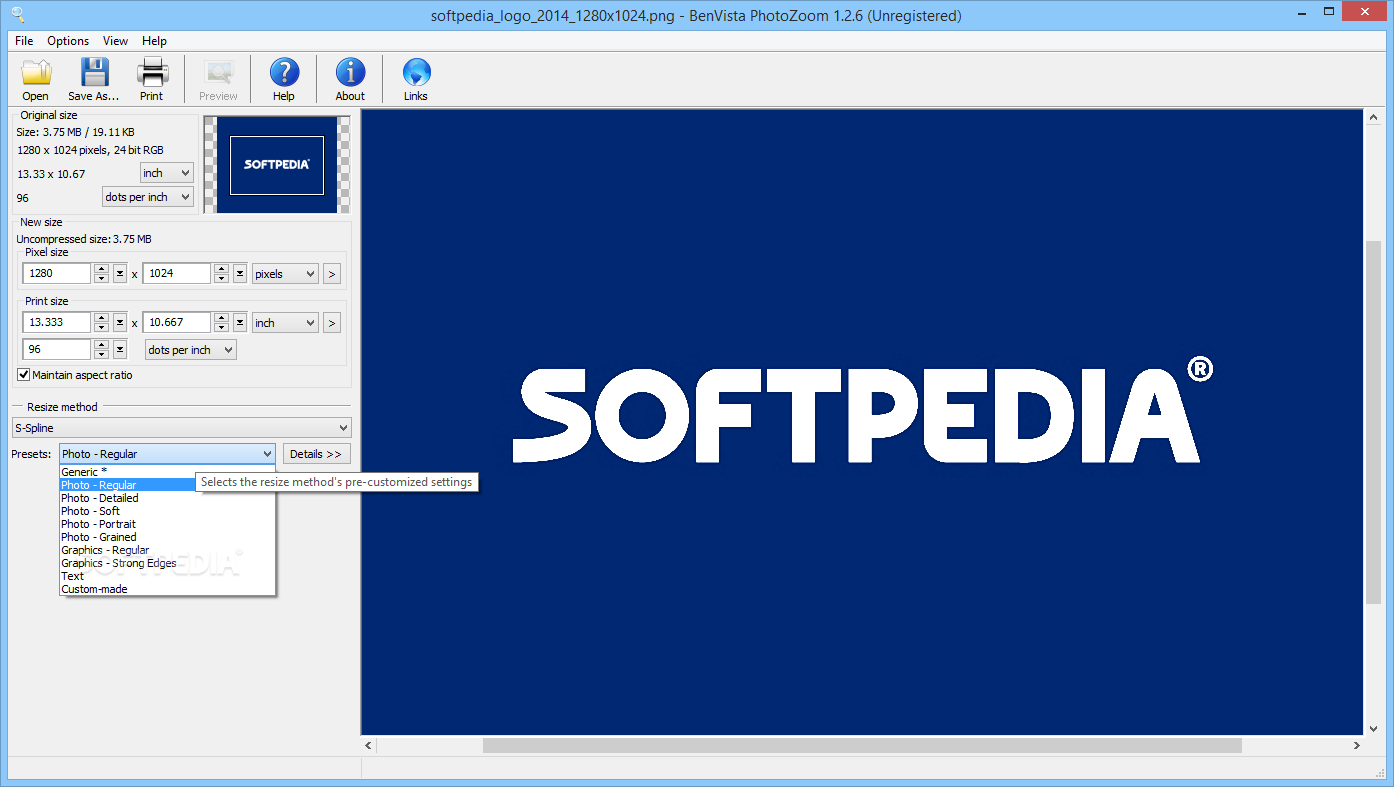
Task: Click the print height field showing 10.667
Action: (x=177, y=323)
